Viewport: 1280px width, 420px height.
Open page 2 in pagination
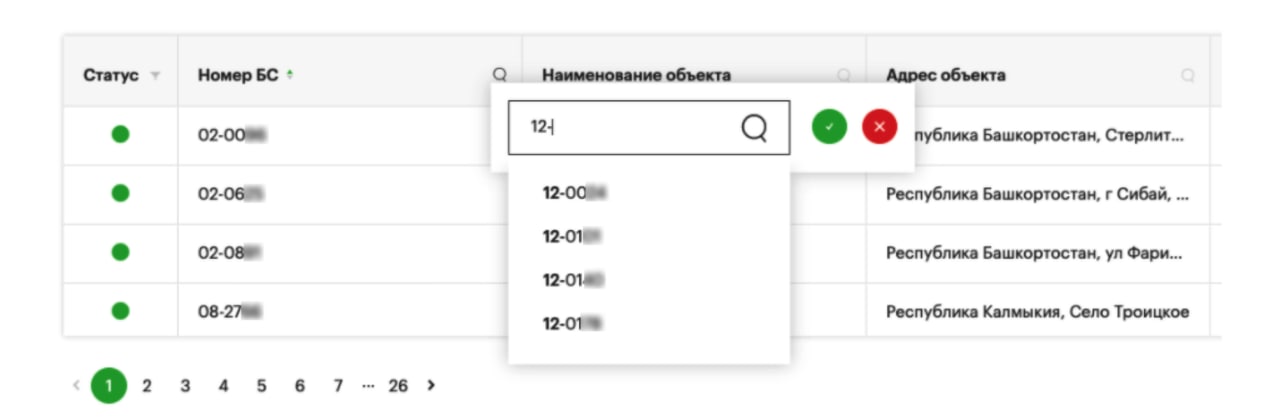(x=147, y=385)
